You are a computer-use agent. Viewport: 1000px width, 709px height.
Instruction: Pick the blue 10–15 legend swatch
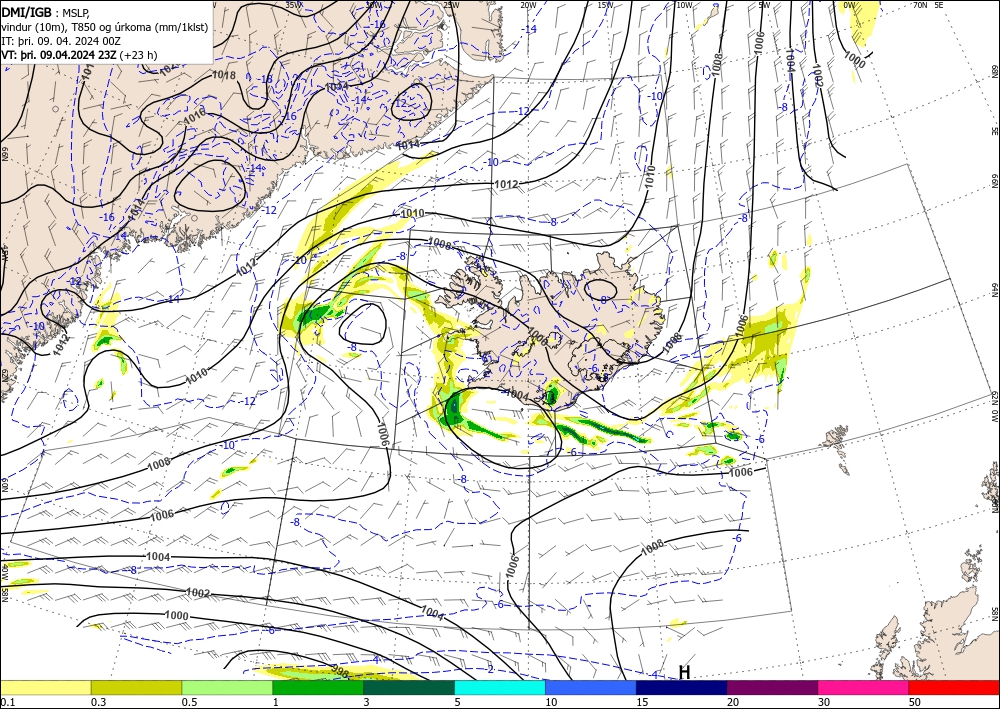(x=591, y=687)
